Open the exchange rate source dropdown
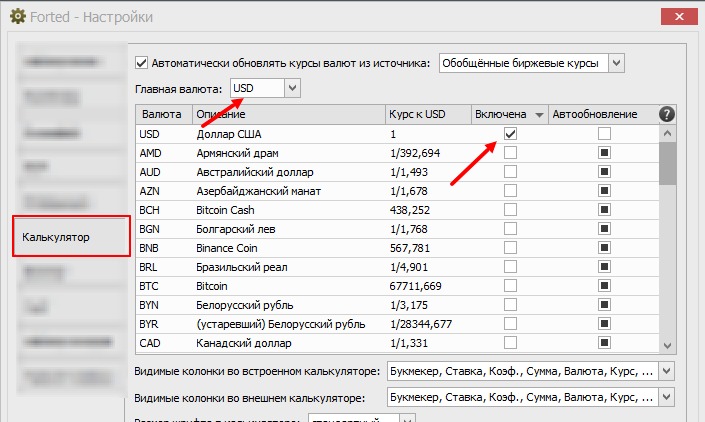705x422 pixels. (x=616, y=63)
